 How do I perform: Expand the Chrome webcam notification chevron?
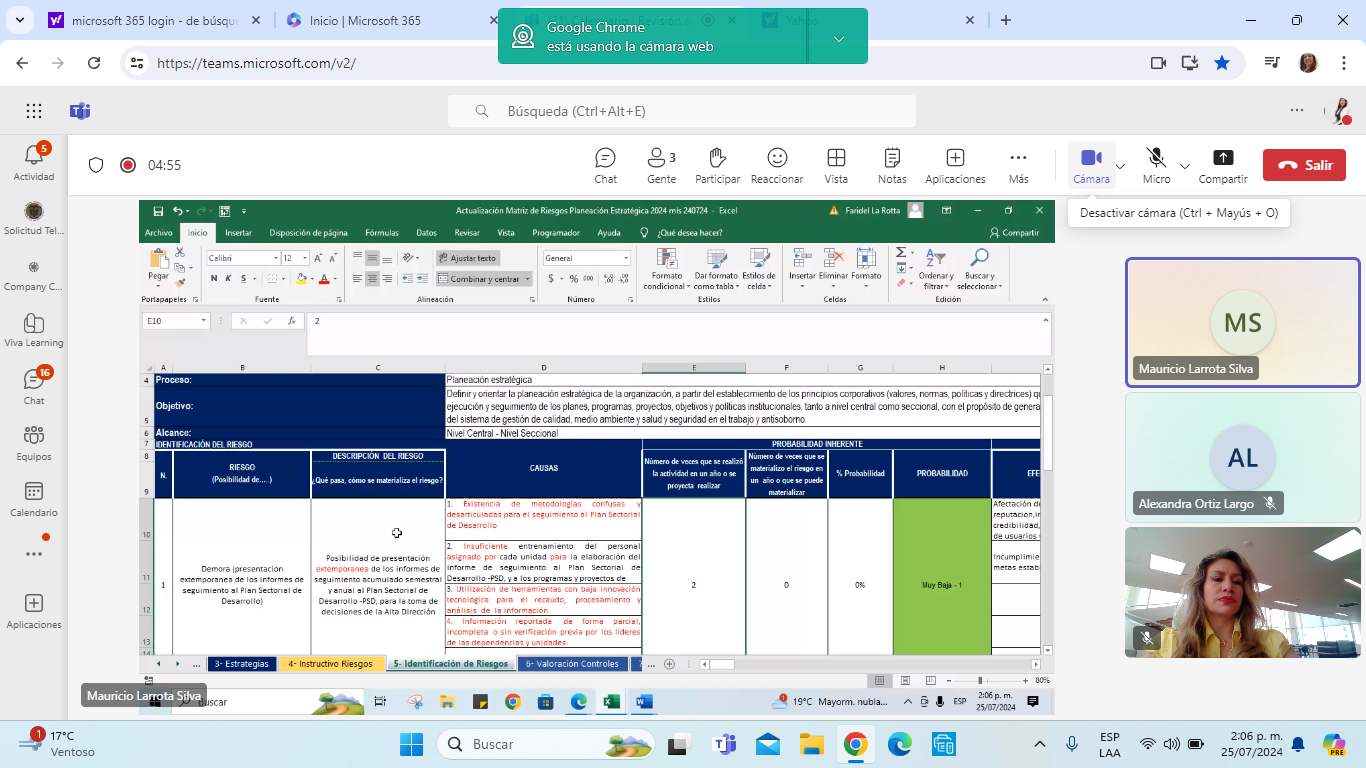click(x=839, y=38)
